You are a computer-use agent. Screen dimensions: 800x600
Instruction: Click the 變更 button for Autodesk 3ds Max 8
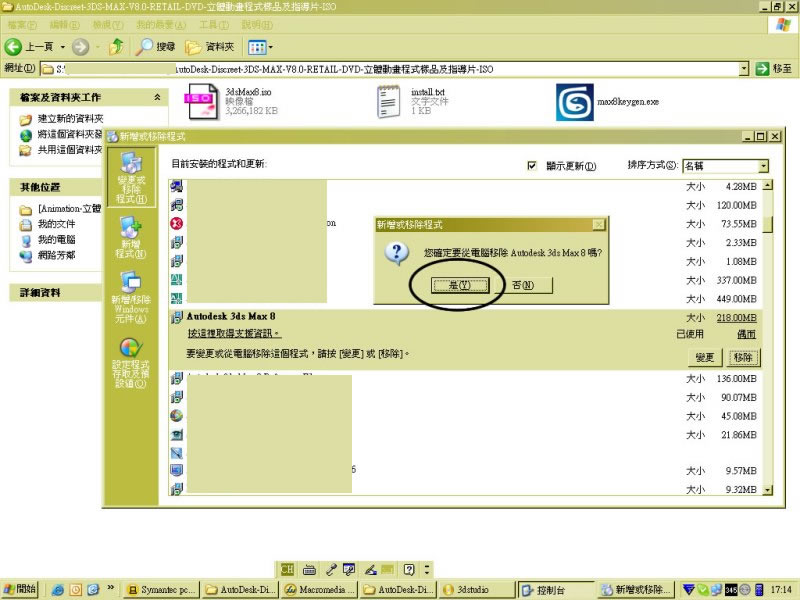(x=705, y=358)
